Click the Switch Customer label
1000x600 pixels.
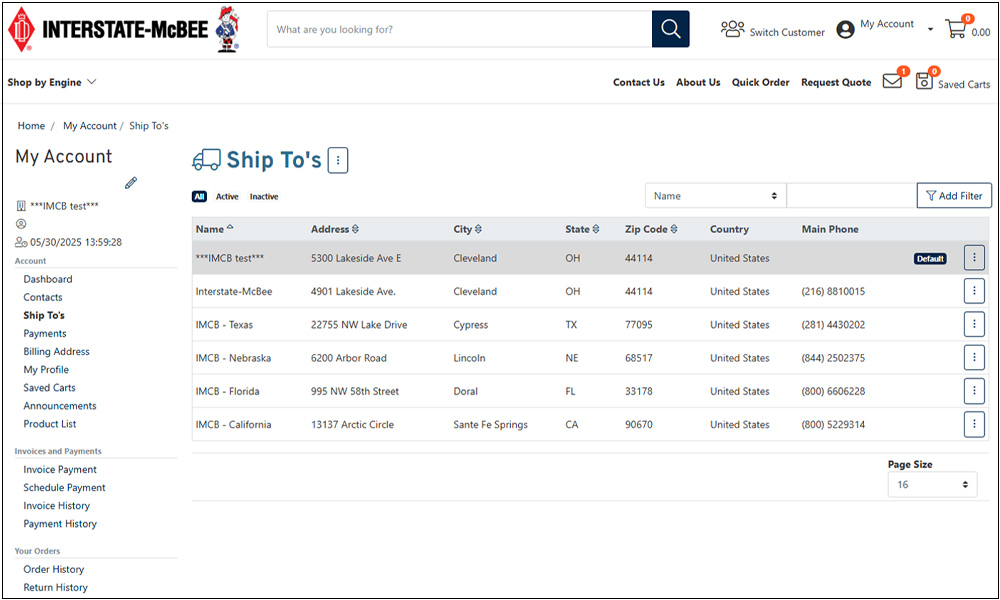[787, 33]
